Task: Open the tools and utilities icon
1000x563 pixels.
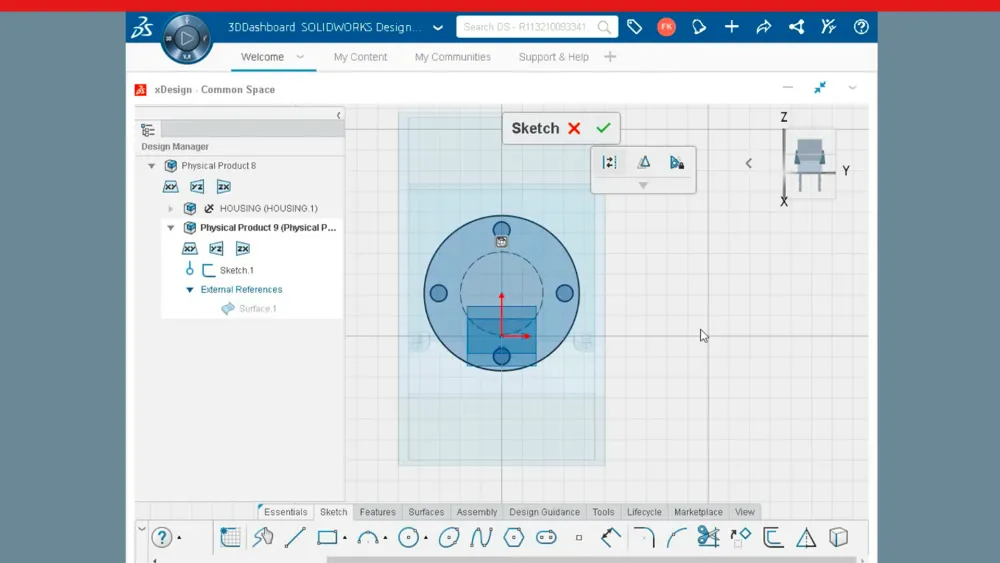Action: [x=828, y=27]
